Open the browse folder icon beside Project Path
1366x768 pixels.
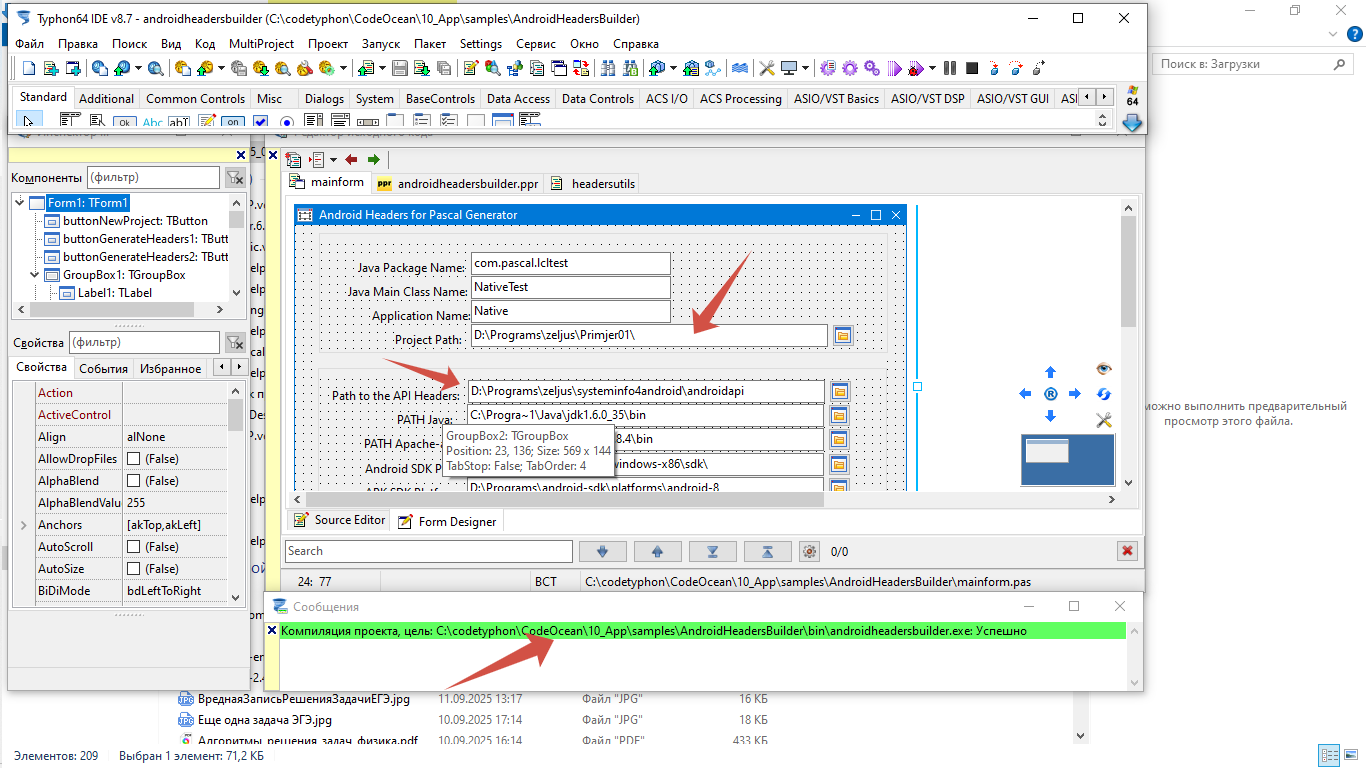[842, 336]
